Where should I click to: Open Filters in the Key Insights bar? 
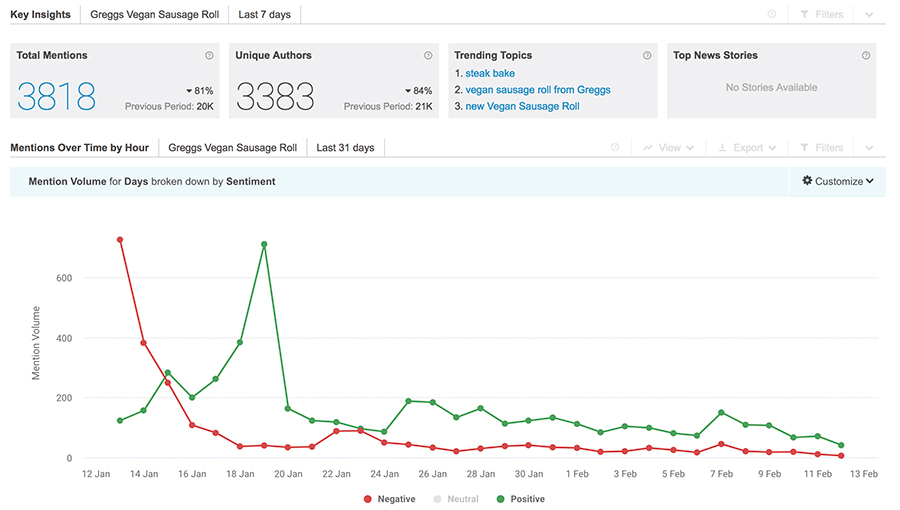point(820,15)
